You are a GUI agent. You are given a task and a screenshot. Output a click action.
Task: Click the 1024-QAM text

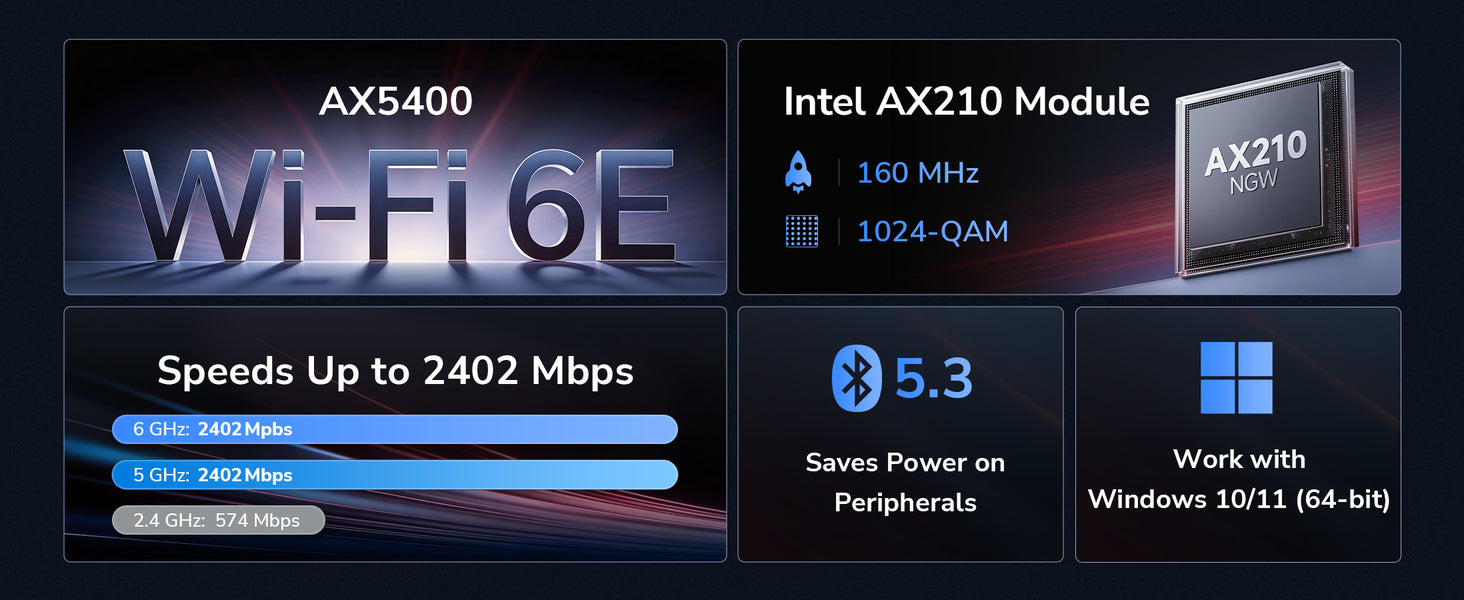tap(932, 231)
